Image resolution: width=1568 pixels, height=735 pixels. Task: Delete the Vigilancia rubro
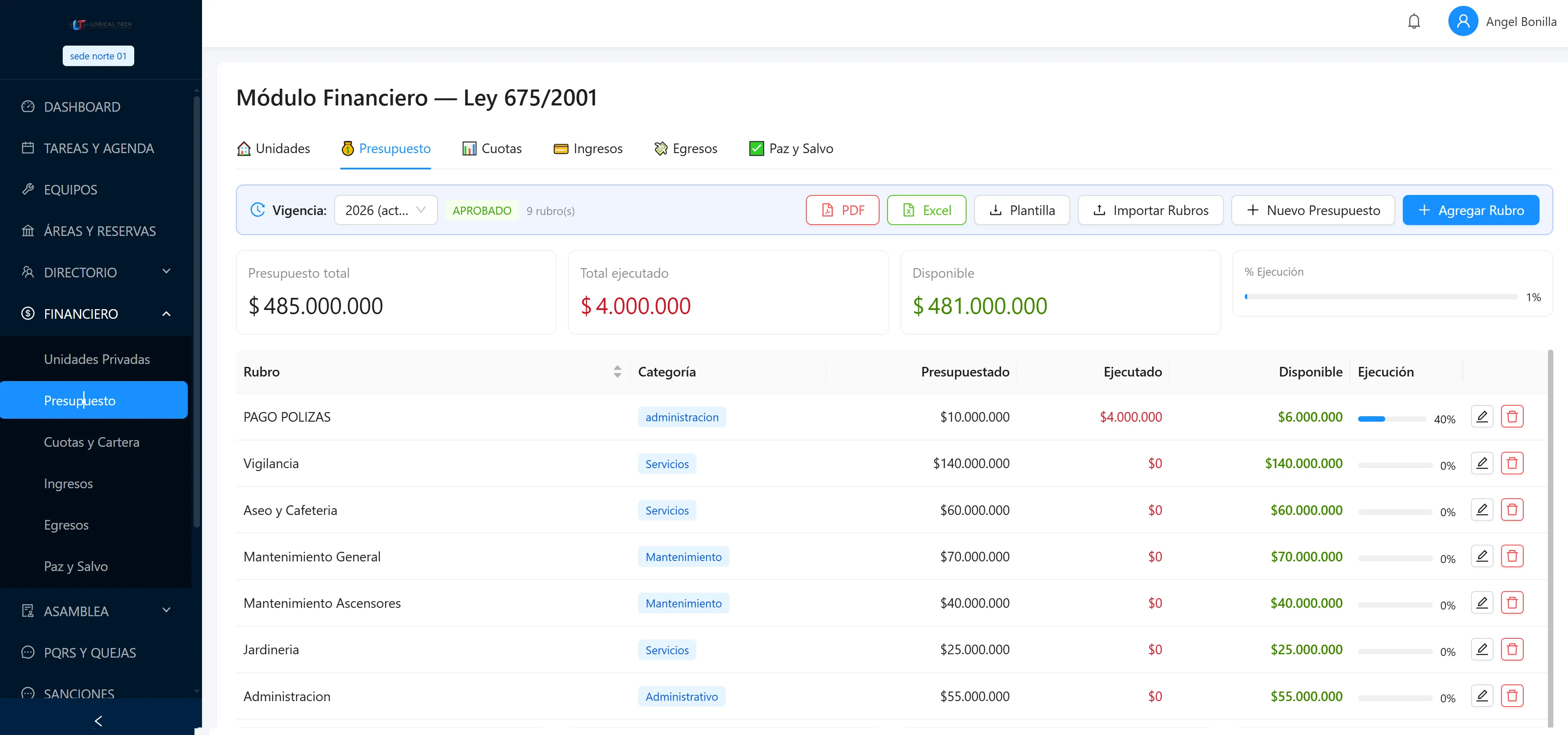pos(1512,463)
